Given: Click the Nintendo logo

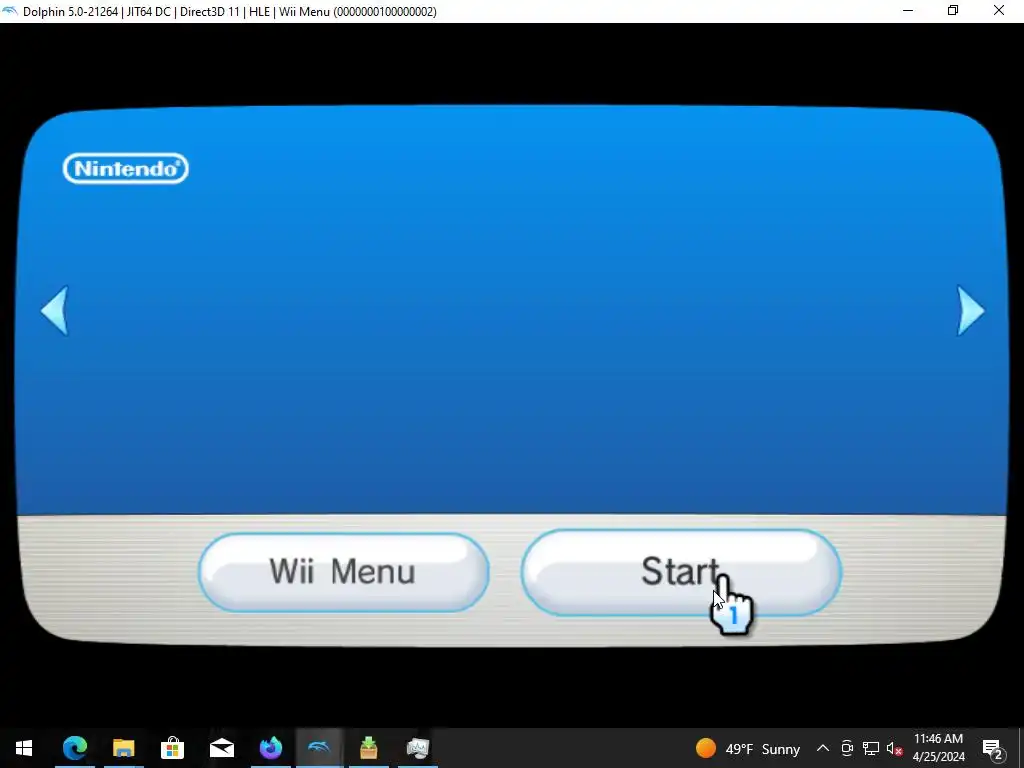Looking at the screenshot, I should pos(126,168).
